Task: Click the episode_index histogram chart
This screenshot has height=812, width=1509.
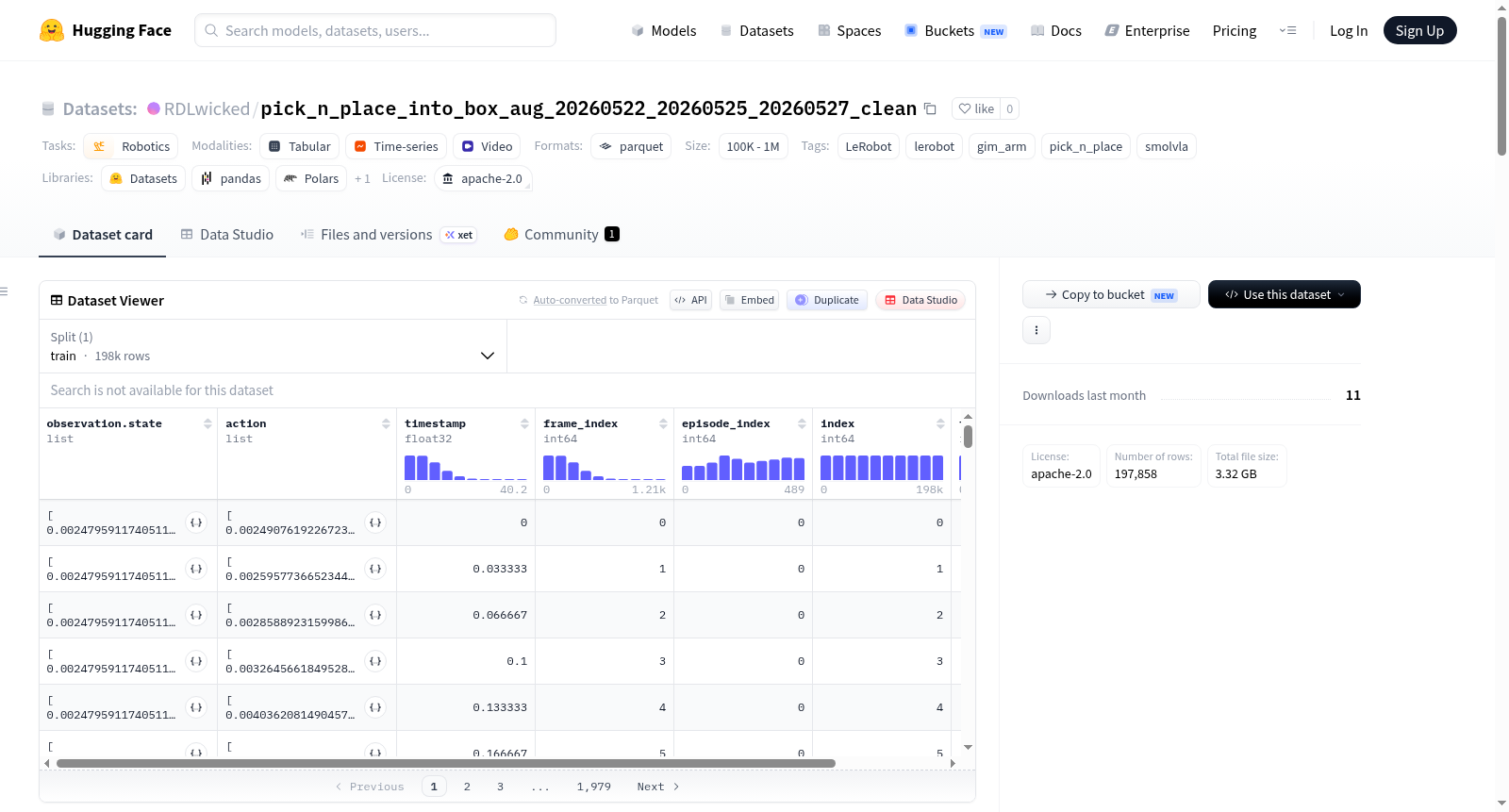Action: coord(743,468)
